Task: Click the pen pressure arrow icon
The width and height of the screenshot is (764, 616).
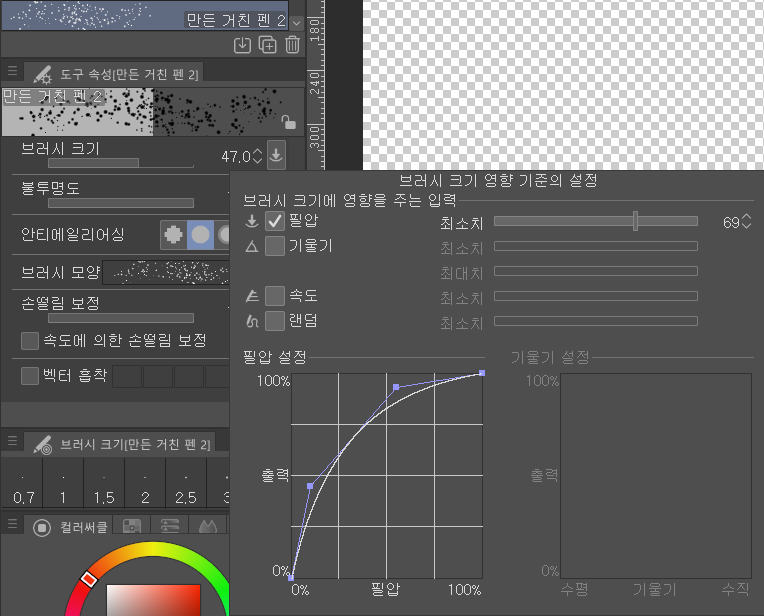Action: coord(252,221)
